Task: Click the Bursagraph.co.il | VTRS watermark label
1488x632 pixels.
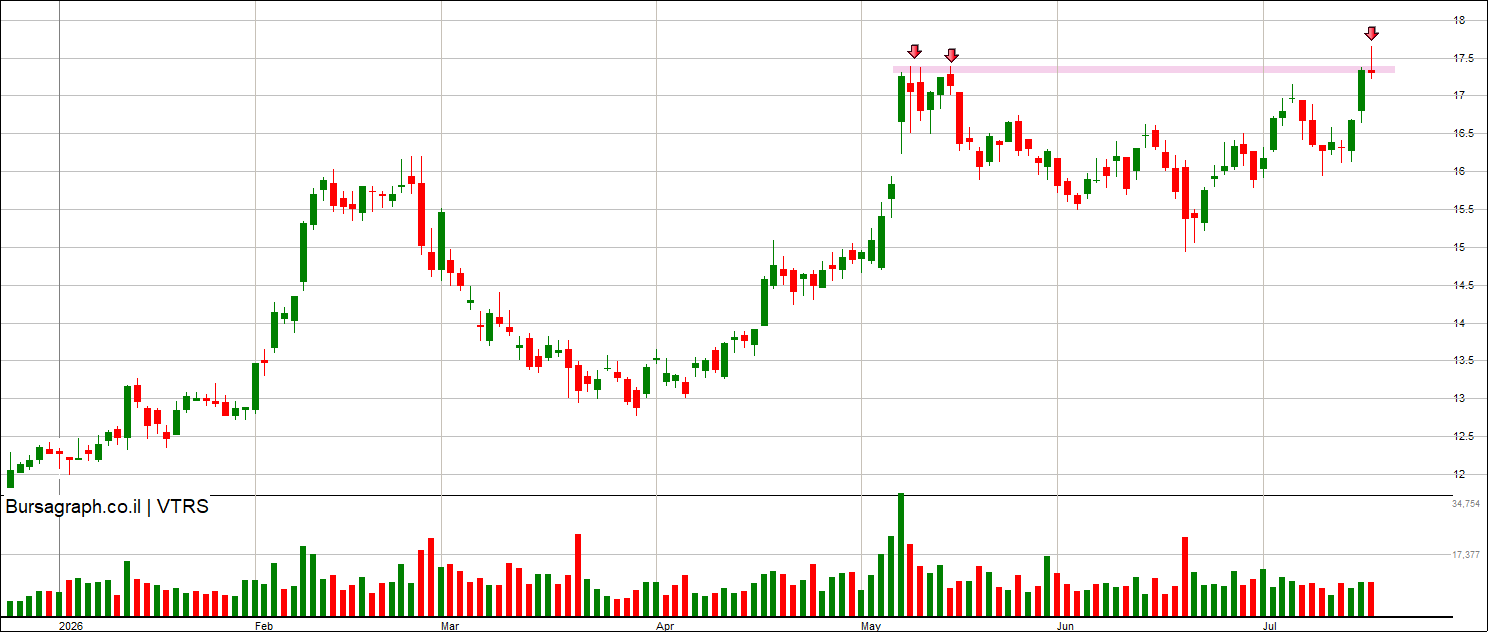Action: 107,507
